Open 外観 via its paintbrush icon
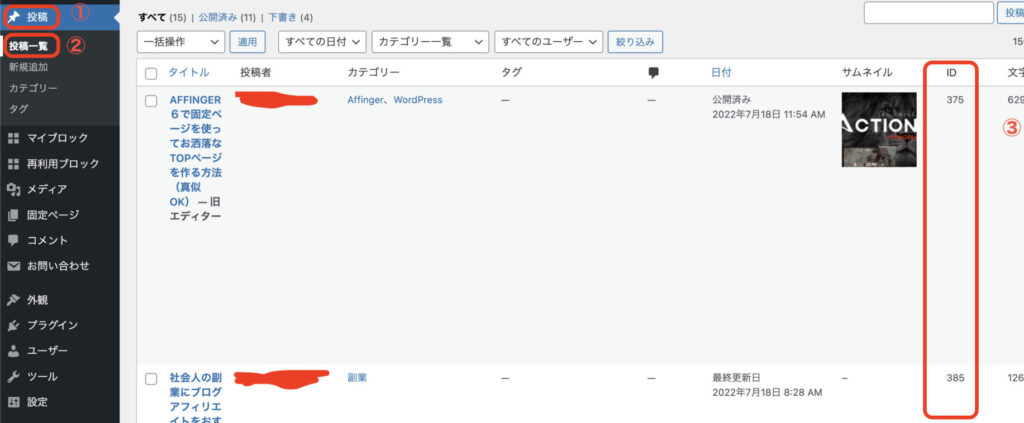This screenshot has height=423, width=1024. [13, 300]
